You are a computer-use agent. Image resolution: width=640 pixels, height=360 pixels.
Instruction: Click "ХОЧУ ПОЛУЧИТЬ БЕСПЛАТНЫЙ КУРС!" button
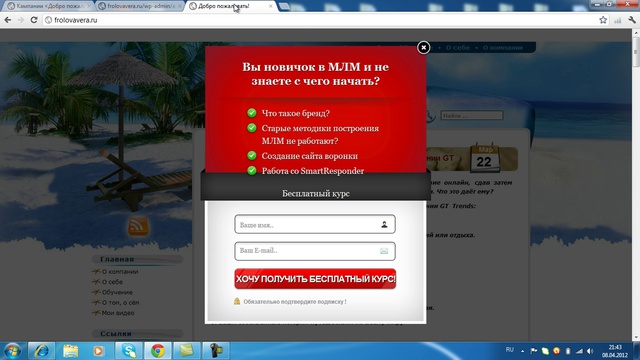click(x=315, y=279)
